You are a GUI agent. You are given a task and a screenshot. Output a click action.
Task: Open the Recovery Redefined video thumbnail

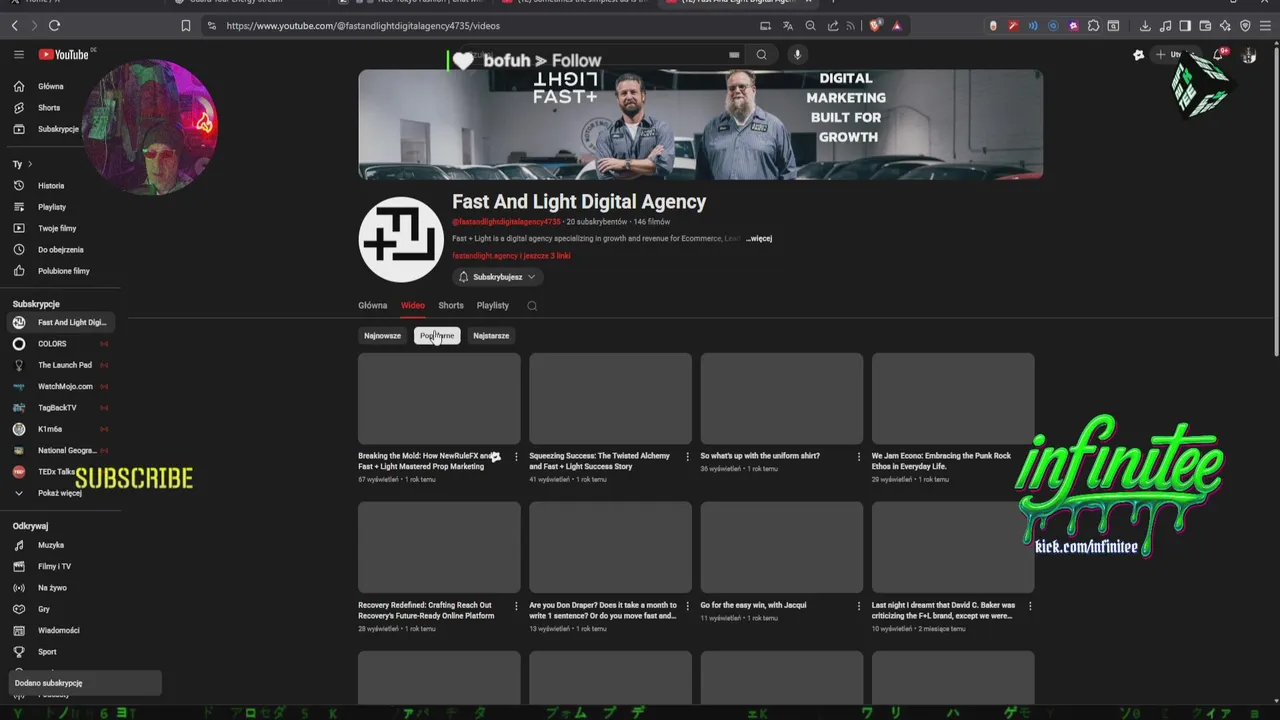(439, 548)
